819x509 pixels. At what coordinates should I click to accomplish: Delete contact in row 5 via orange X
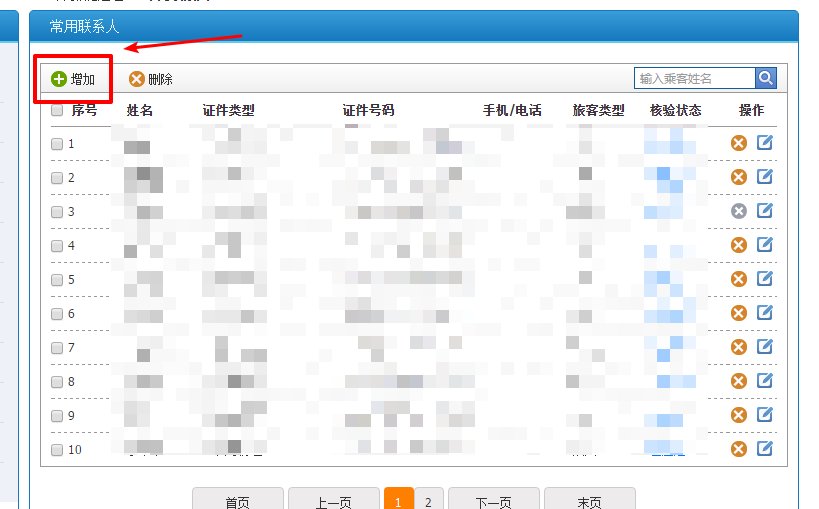(739, 279)
